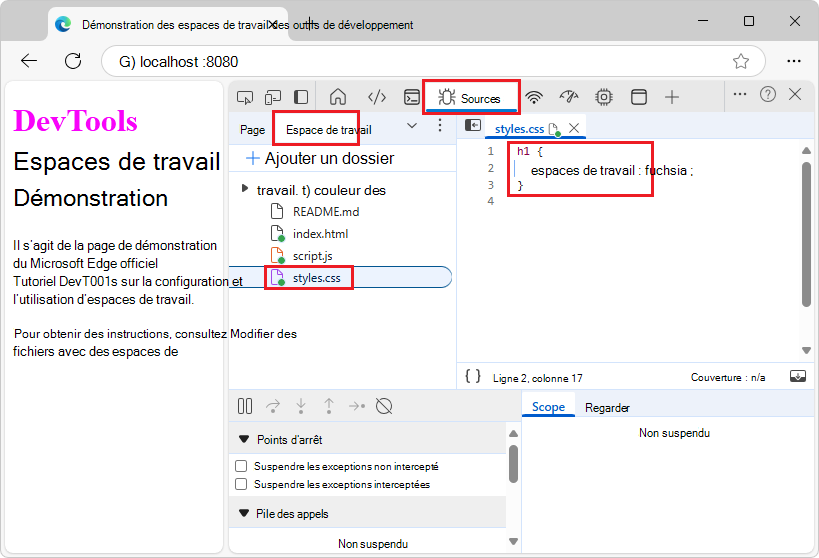Open index.html in the file tree
This screenshot has height=558, width=819.
[309, 234]
